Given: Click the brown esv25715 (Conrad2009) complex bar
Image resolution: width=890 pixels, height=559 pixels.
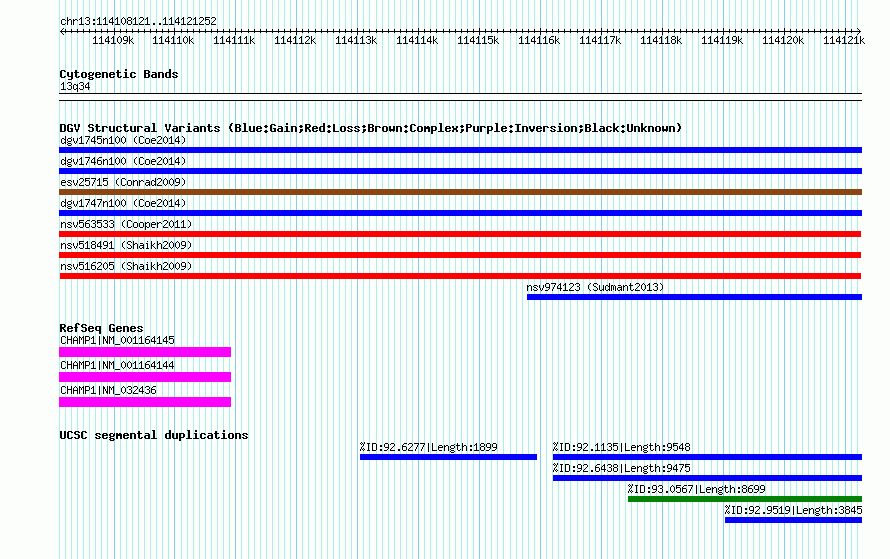Looking at the screenshot, I should (x=460, y=192).
